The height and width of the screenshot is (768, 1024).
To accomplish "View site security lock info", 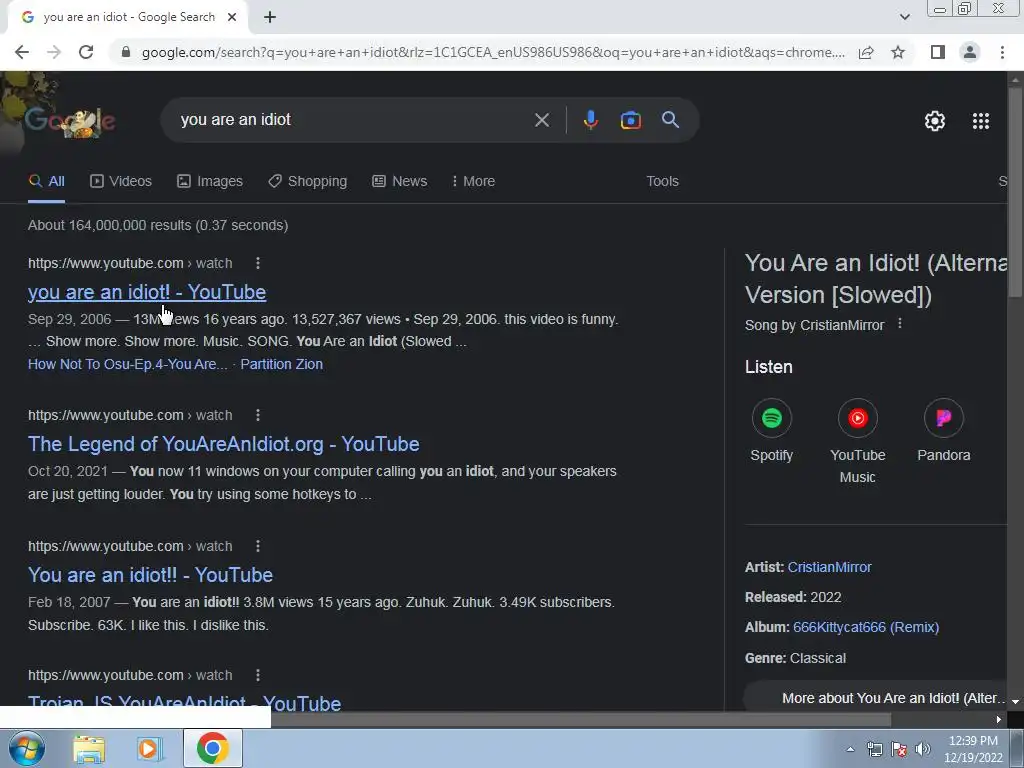I will click(126, 52).
